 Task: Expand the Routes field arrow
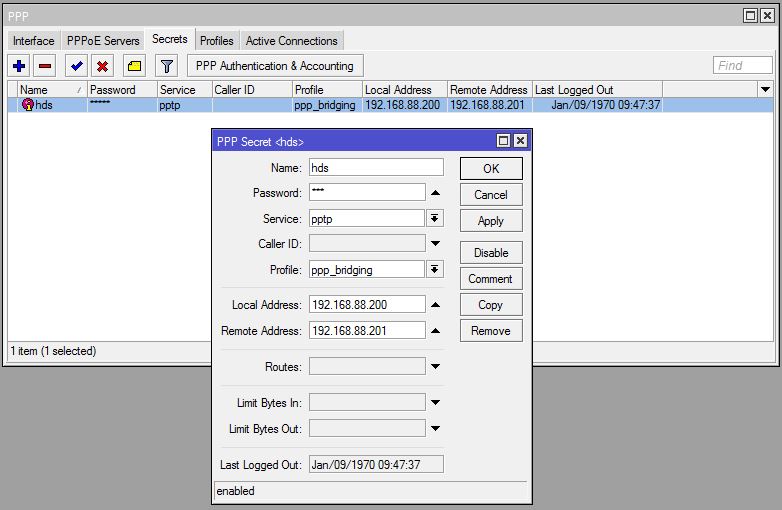435,366
